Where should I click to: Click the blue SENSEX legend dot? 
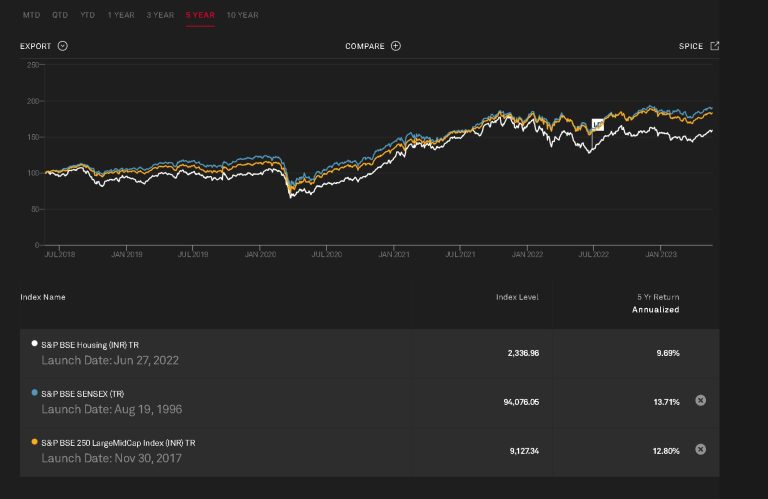click(x=35, y=393)
